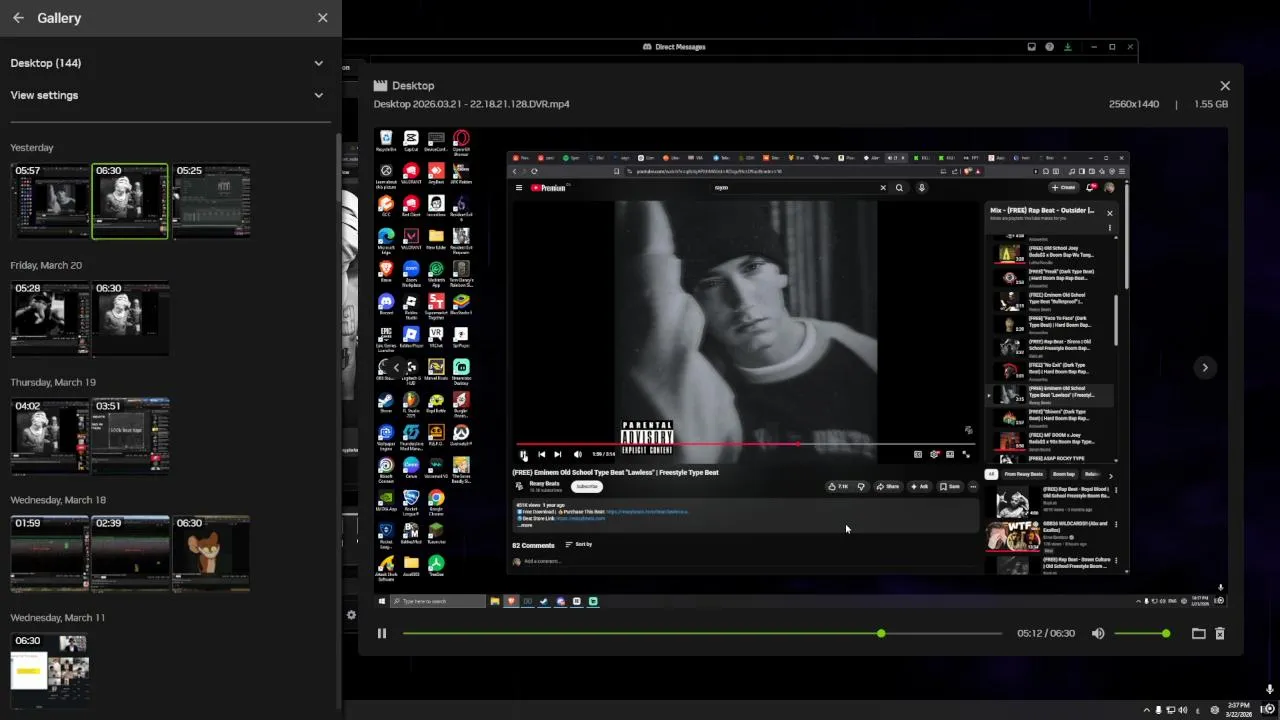Open Yesterday's 05:25 recording thumbnail
This screenshot has height=720, width=1280.
[211, 201]
